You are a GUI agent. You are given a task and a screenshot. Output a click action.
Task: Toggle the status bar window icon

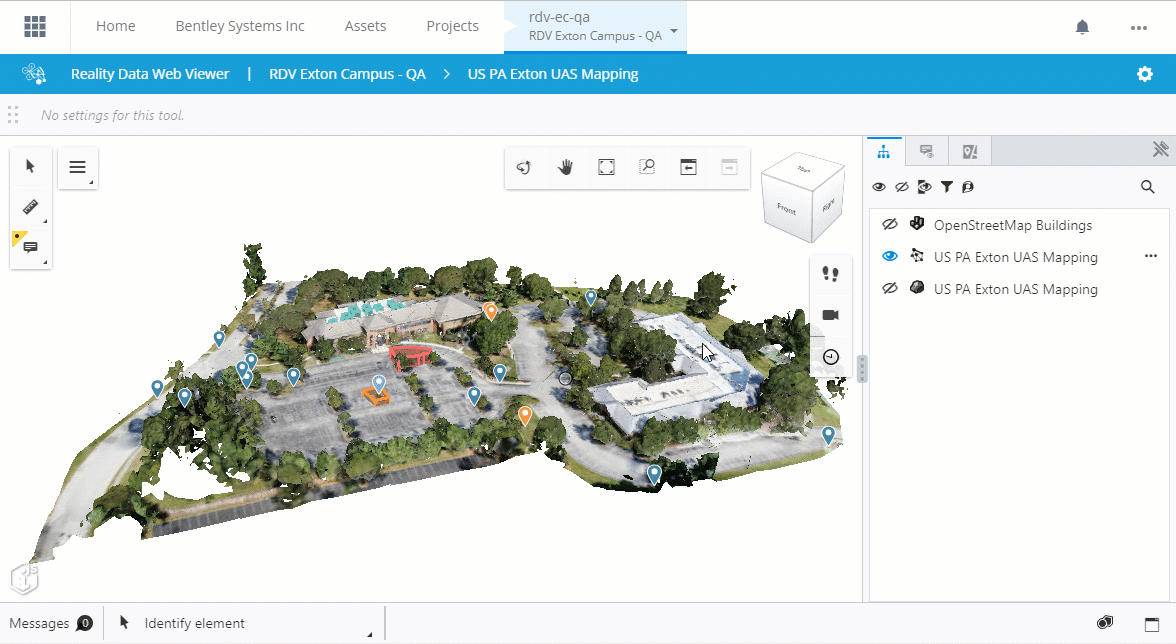point(1152,624)
